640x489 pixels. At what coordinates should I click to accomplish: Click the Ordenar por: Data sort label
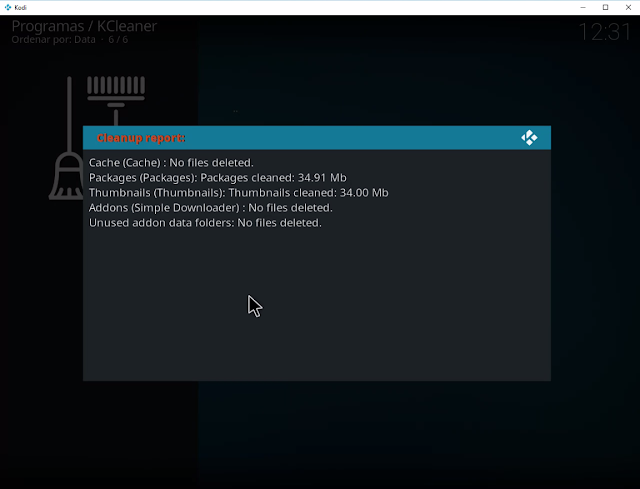pyautogui.click(x=53, y=40)
